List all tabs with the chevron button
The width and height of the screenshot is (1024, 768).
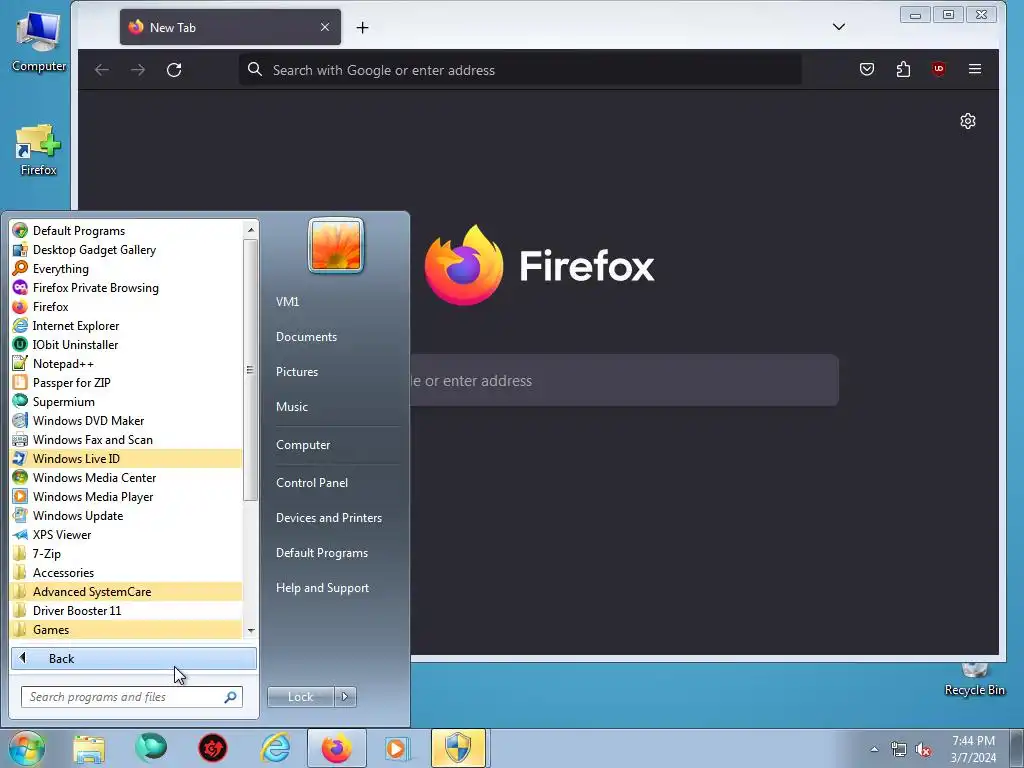pyautogui.click(x=839, y=27)
